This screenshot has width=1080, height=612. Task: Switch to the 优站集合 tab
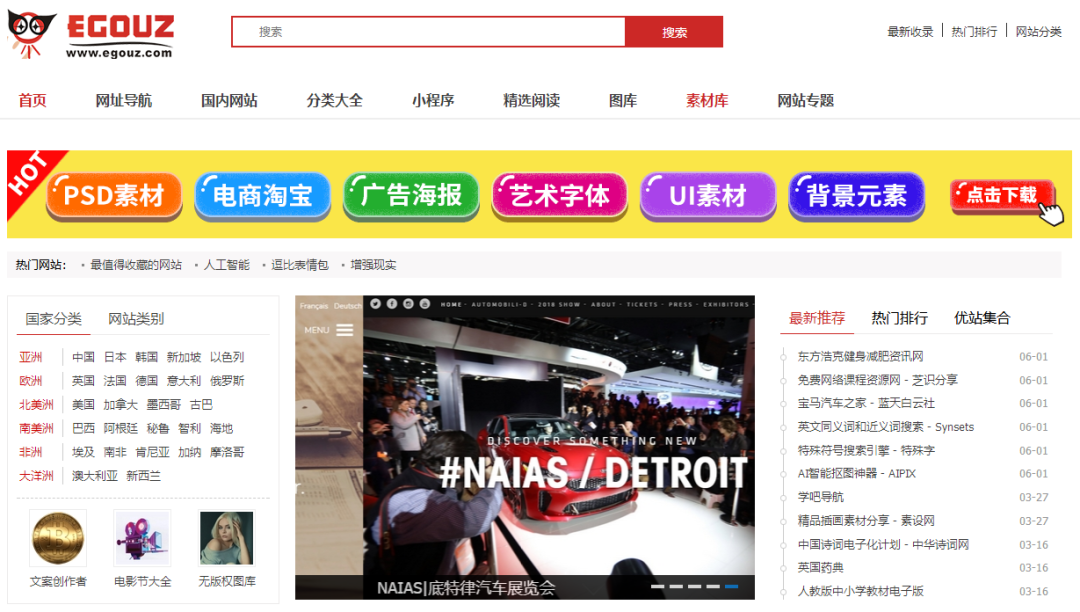point(982,318)
